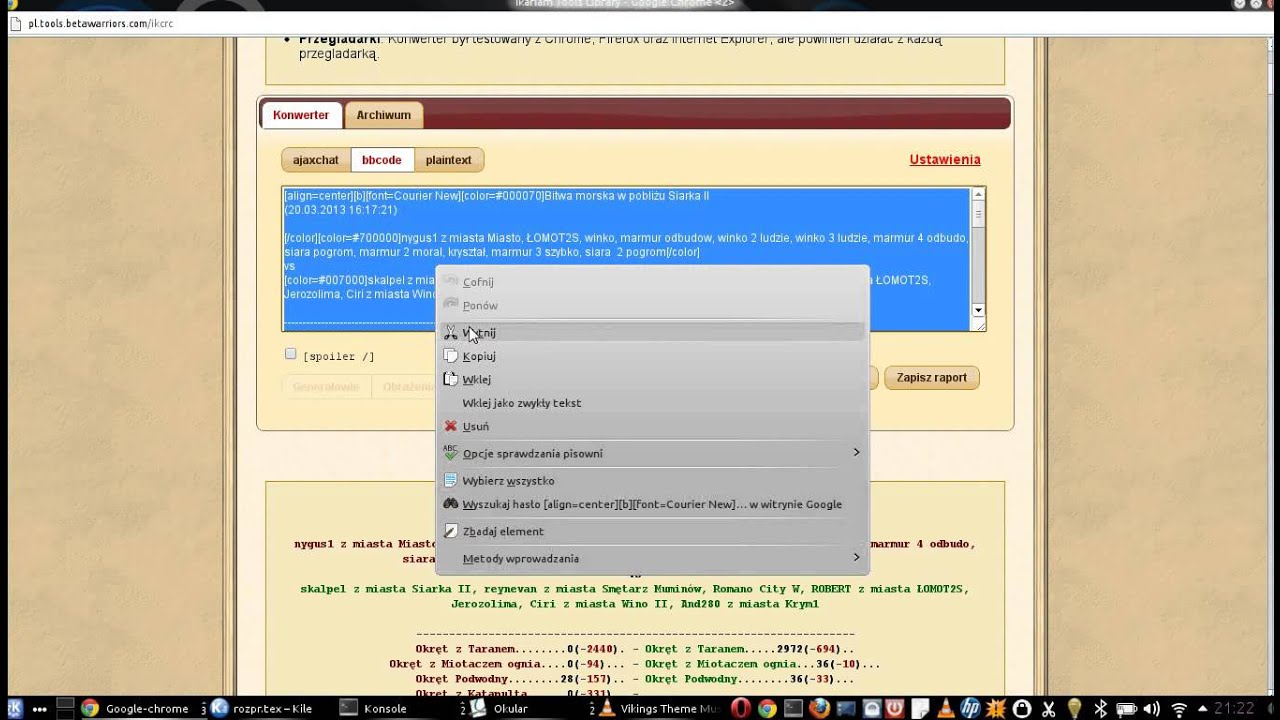Expand Metody wprowadzania submenu
The width and height of the screenshot is (1280, 720).
pyautogui.click(x=856, y=558)
